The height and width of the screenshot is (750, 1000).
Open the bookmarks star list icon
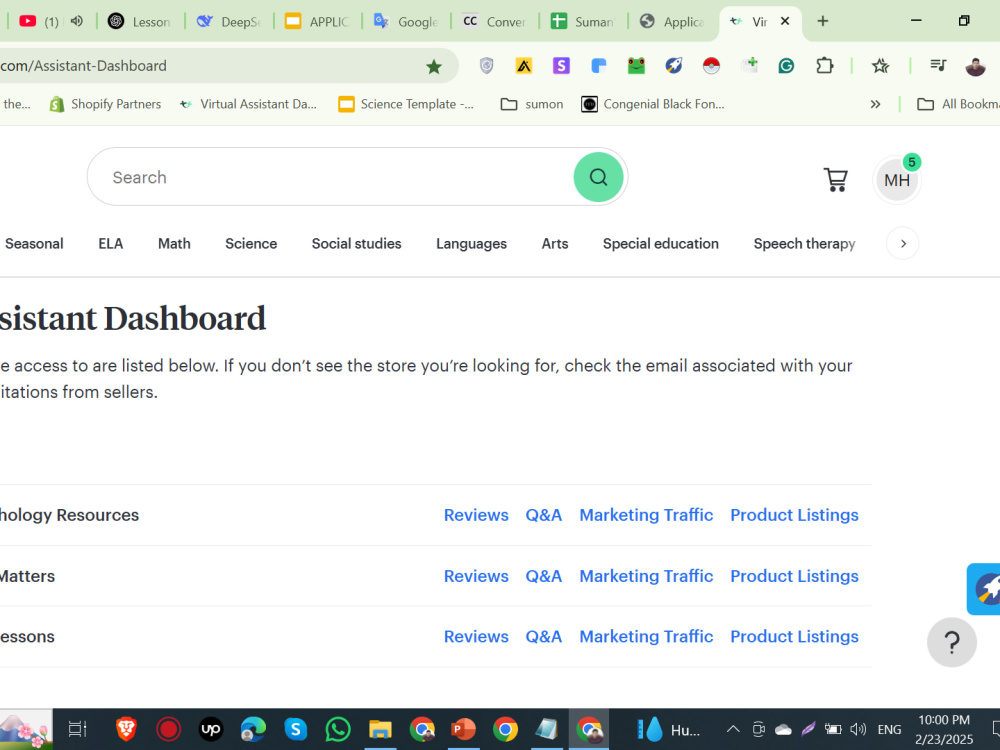[881, 66]
